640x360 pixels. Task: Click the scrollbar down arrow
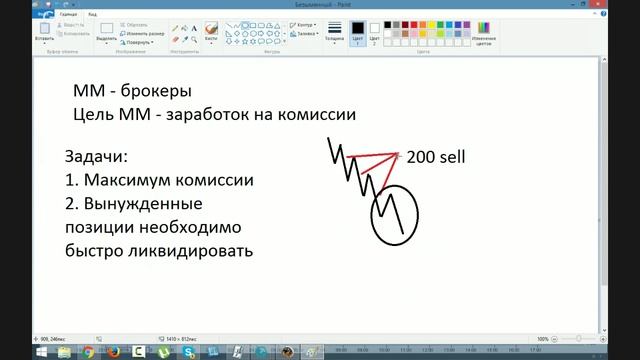tap(604, 330)
